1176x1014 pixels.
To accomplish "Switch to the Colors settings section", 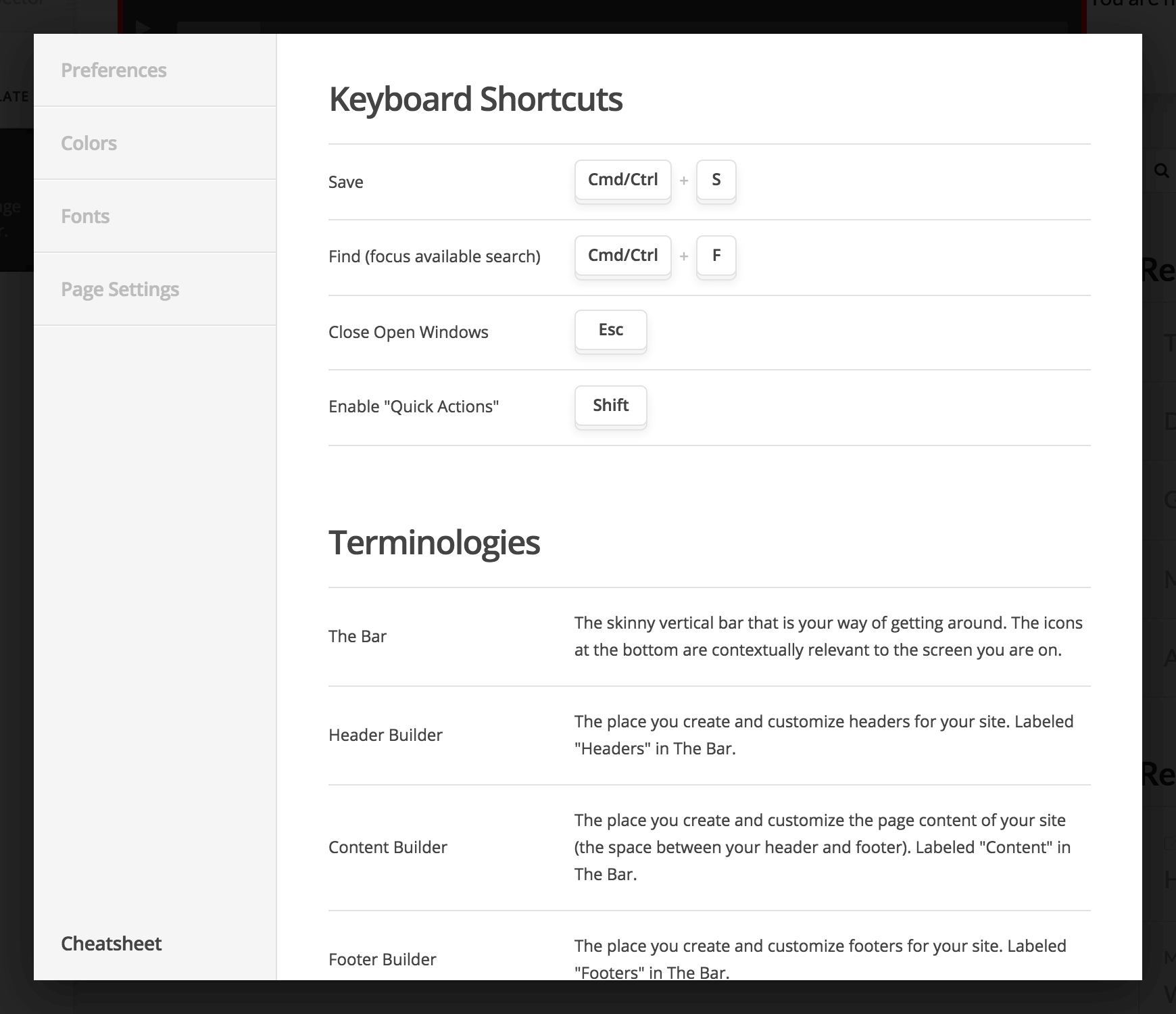I will click(x=89, y=143).
